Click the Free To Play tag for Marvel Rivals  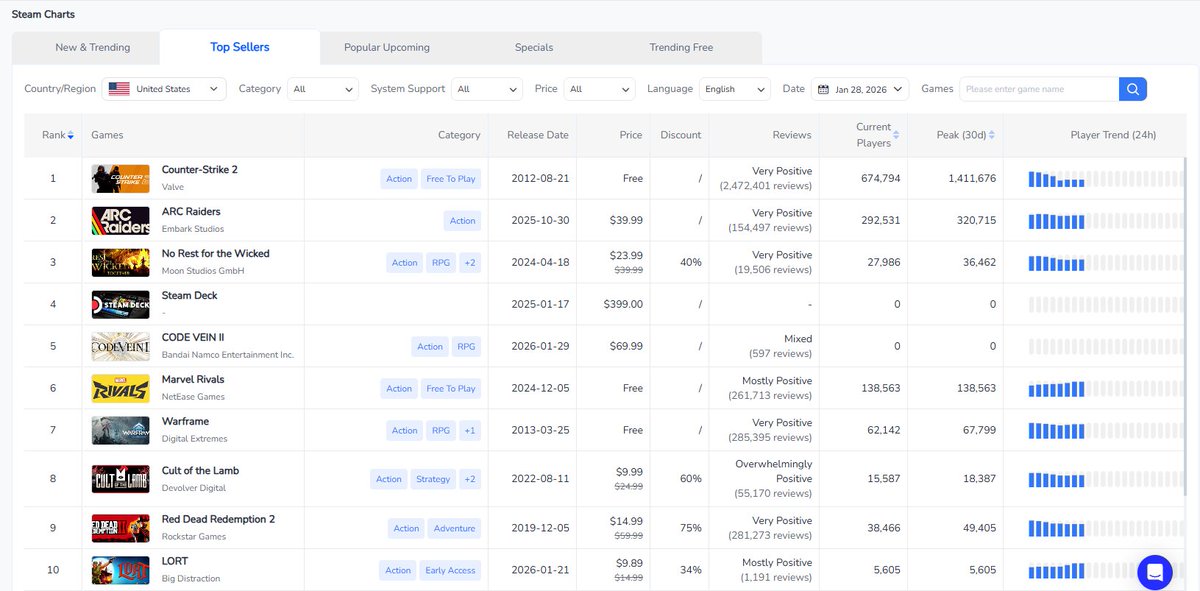tap(451, 389)
